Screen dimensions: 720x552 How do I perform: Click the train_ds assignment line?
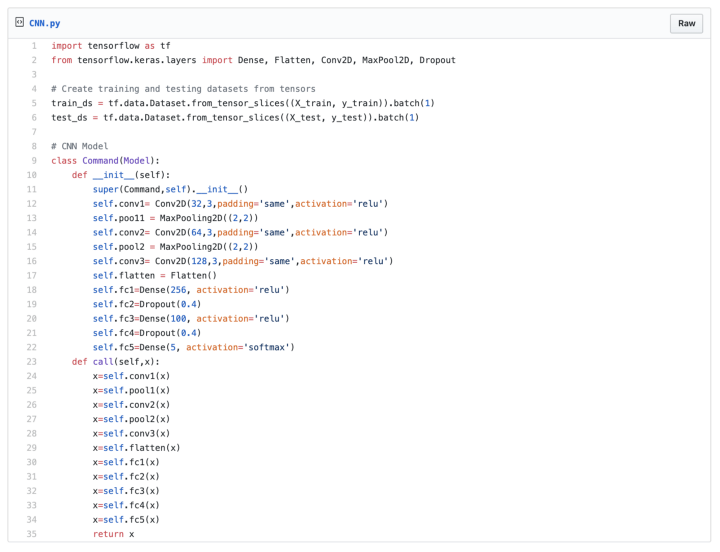click(243, 103)
